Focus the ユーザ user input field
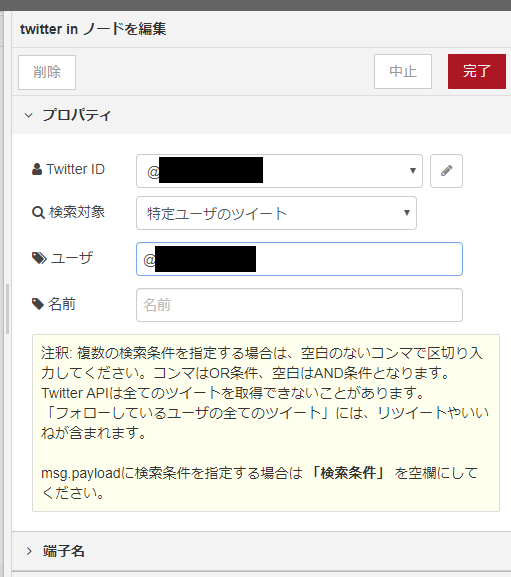Image resolution: width=511 pixels, height=577 pixels. (x=299, y=259)
